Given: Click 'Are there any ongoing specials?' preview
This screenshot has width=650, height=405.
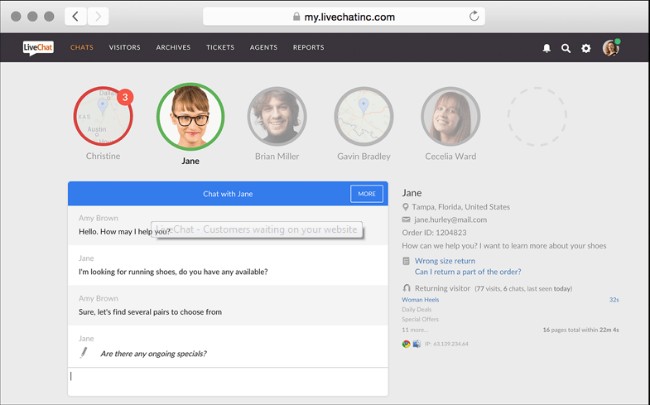Looking at the screenshot, I should tap(153, 354).
